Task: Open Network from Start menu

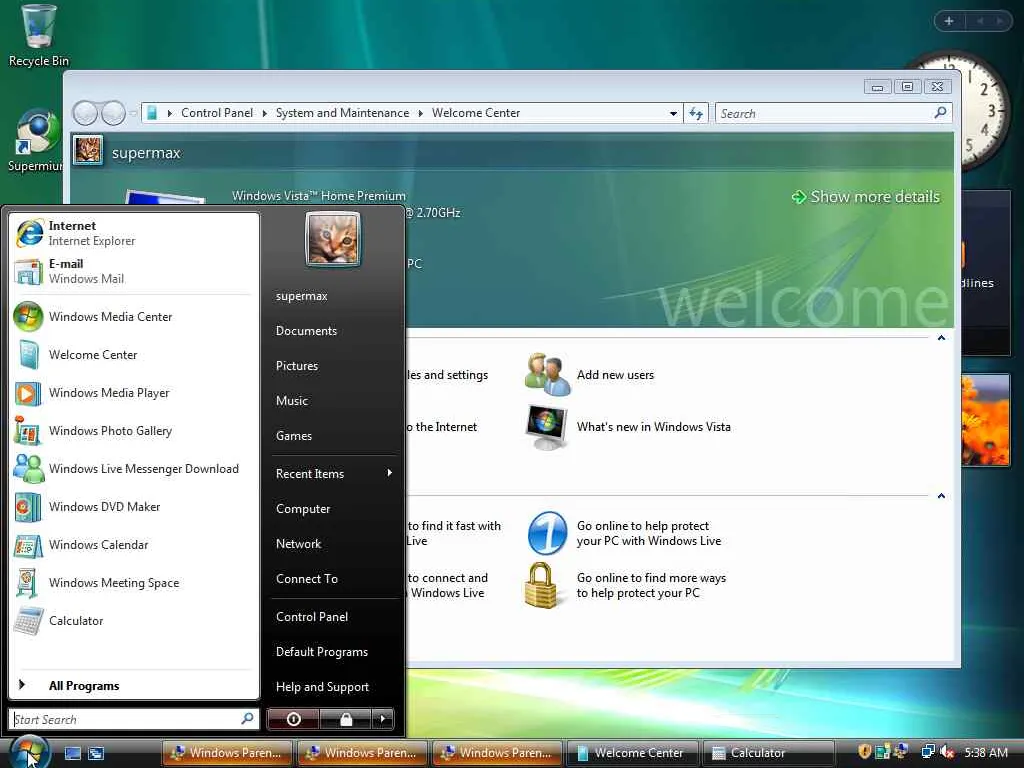Action: click(x=333, y=543)
